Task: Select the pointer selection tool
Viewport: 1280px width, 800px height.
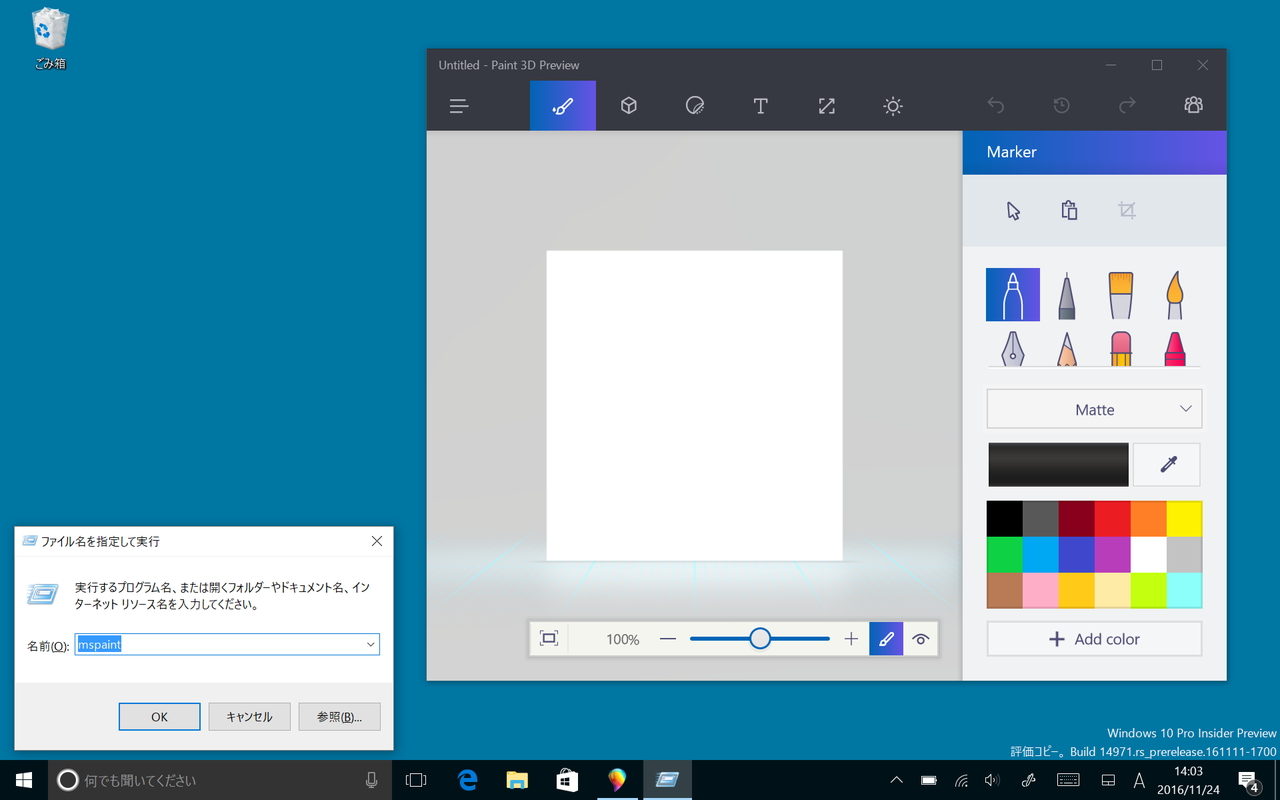Action: click(1013, 211)
